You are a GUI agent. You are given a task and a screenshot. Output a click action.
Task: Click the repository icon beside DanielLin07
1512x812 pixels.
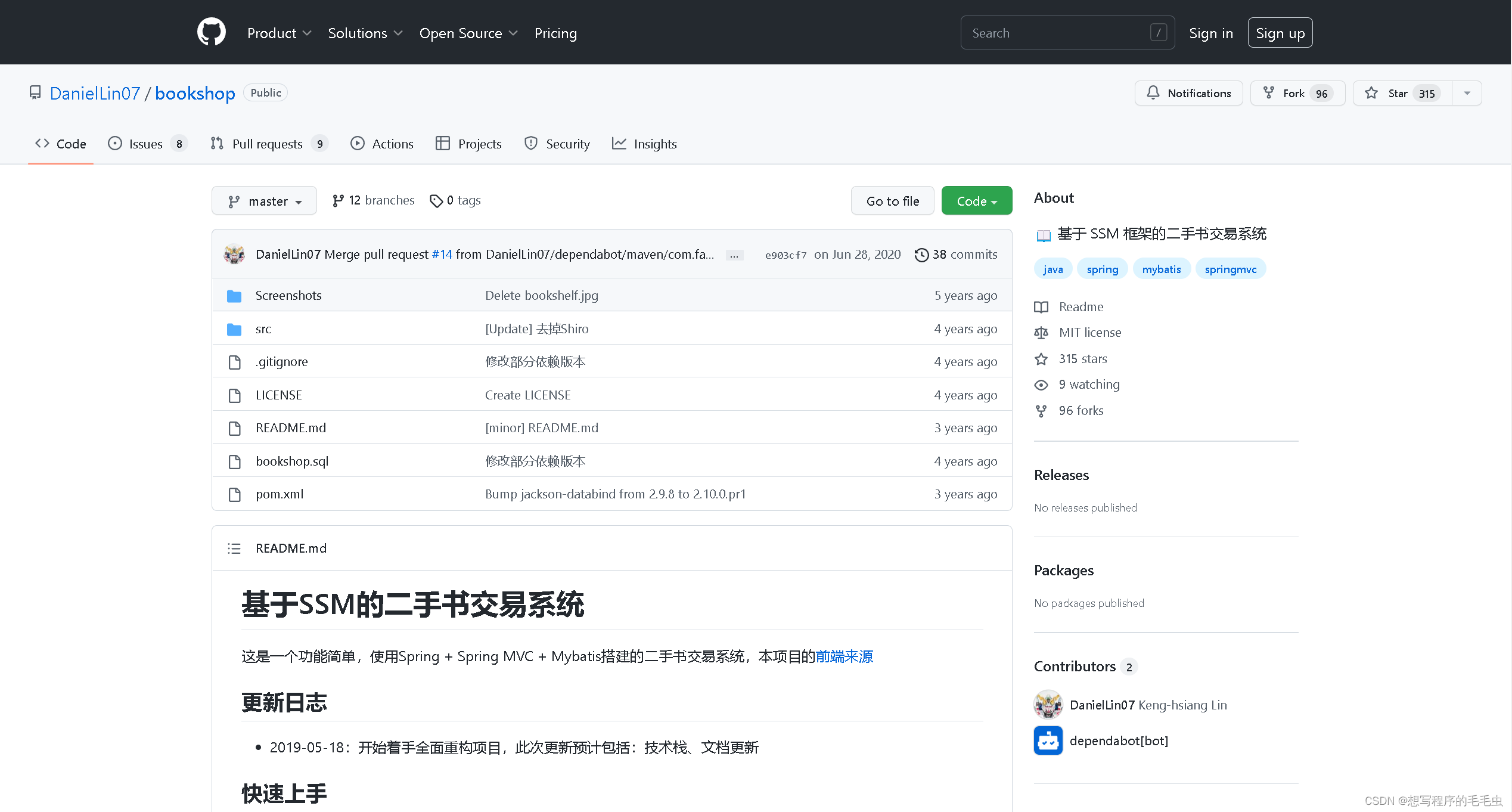35,93
